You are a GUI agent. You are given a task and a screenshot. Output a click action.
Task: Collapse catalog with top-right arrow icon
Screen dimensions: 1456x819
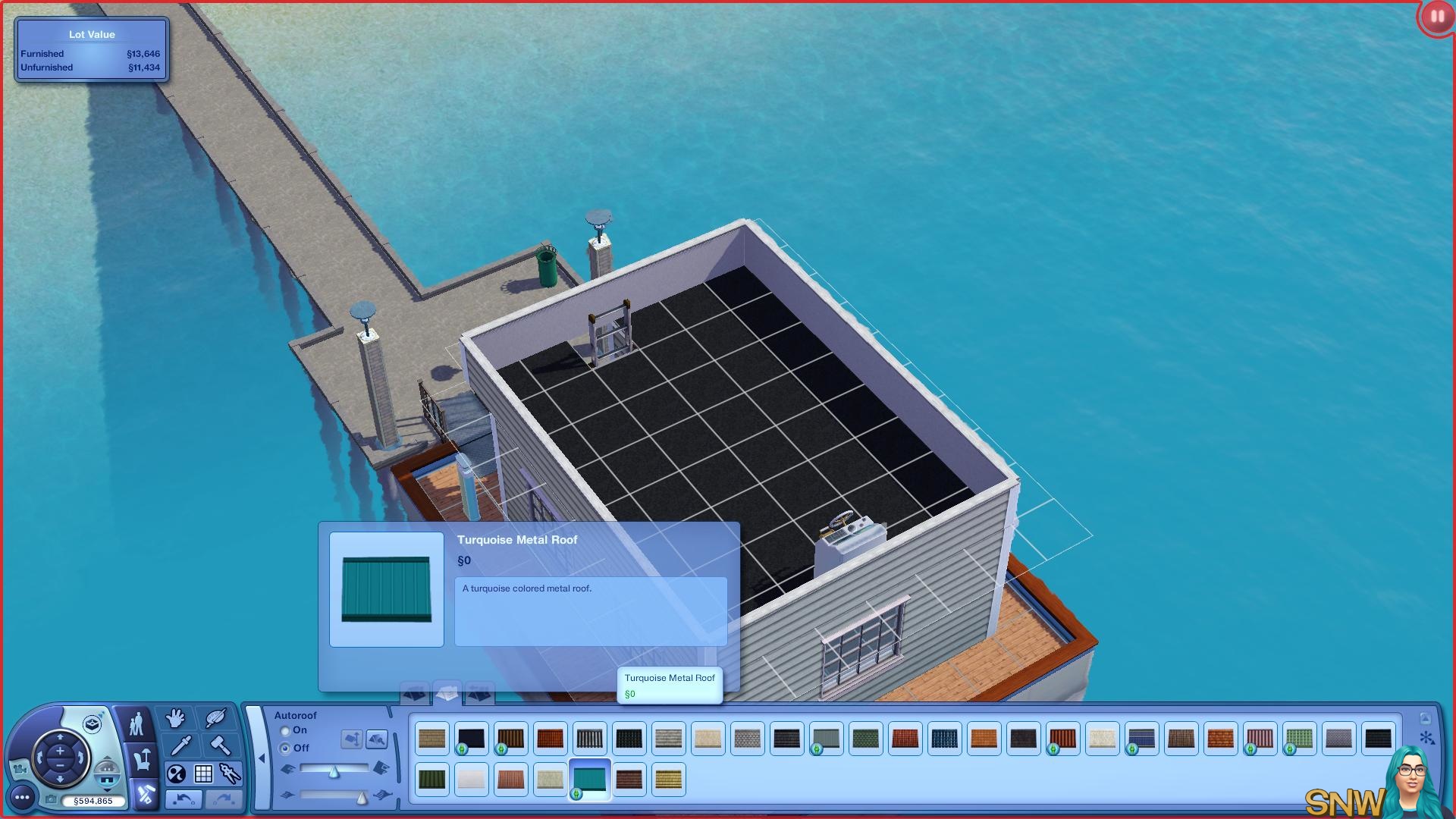click(1425, 719)
